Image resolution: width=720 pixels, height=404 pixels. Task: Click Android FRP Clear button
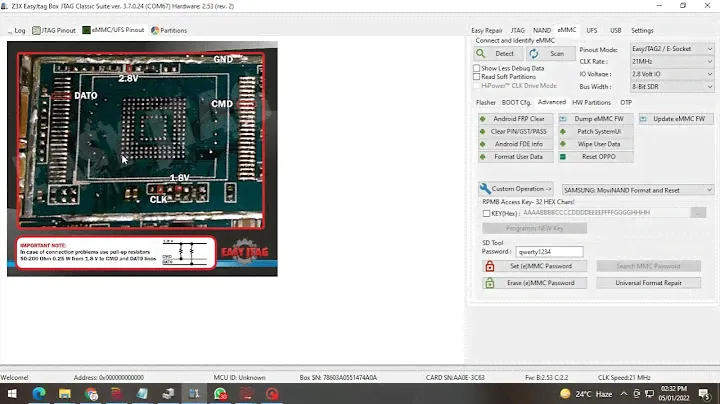pos(518,119)
